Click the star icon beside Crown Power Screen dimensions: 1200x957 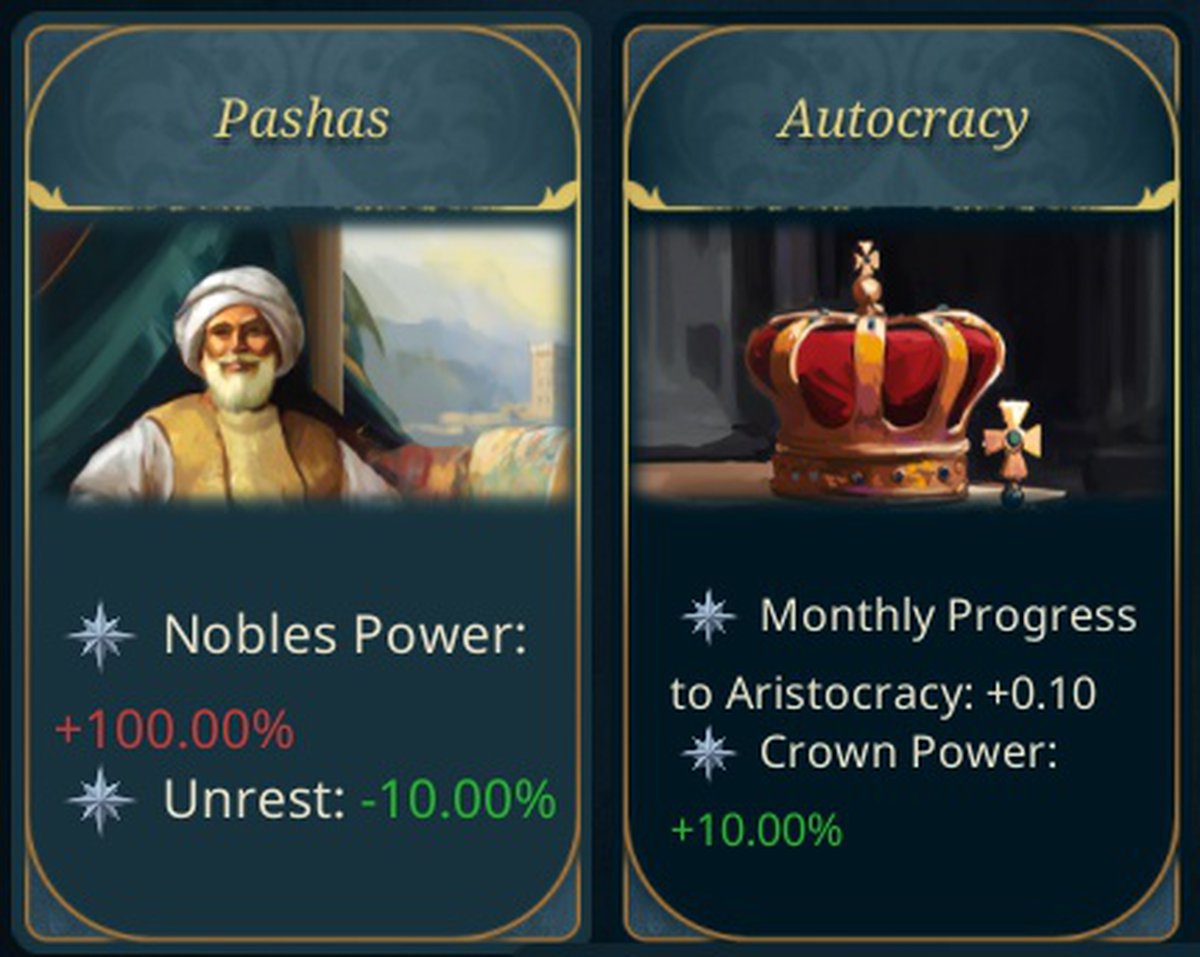[709, 753]
